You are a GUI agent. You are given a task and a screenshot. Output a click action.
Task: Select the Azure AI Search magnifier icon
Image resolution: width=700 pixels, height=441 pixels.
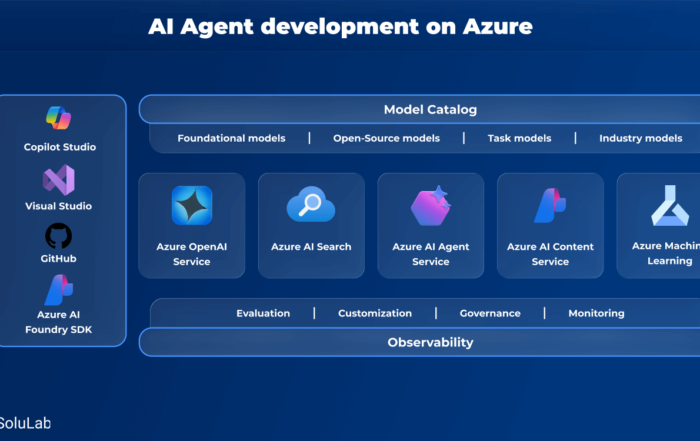[311, 205]
